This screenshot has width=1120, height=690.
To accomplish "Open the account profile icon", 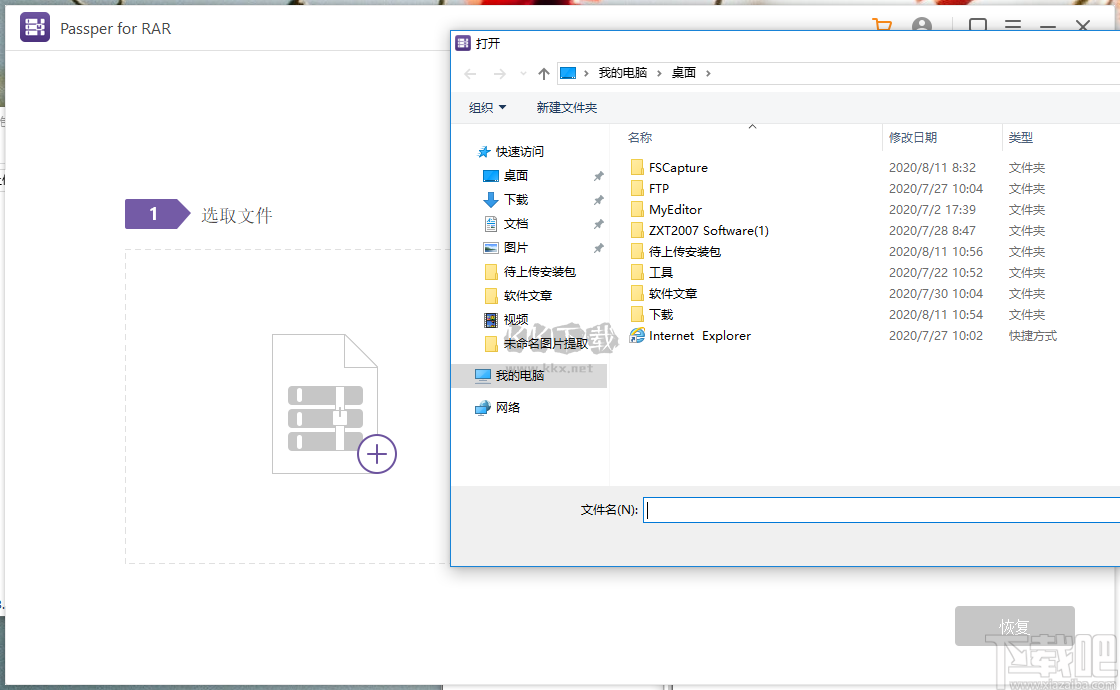I will [921, 26].
